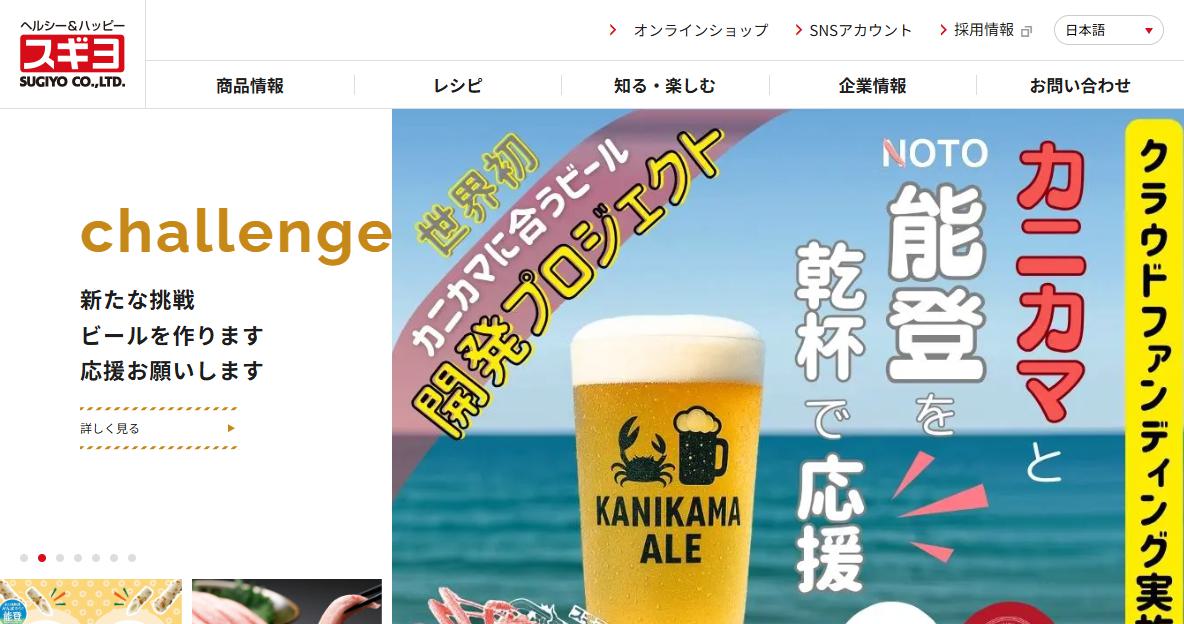Click the red chevron beside オンラインショップ
This screenshot has width=1184, height=624.
[x=613, y=30]
